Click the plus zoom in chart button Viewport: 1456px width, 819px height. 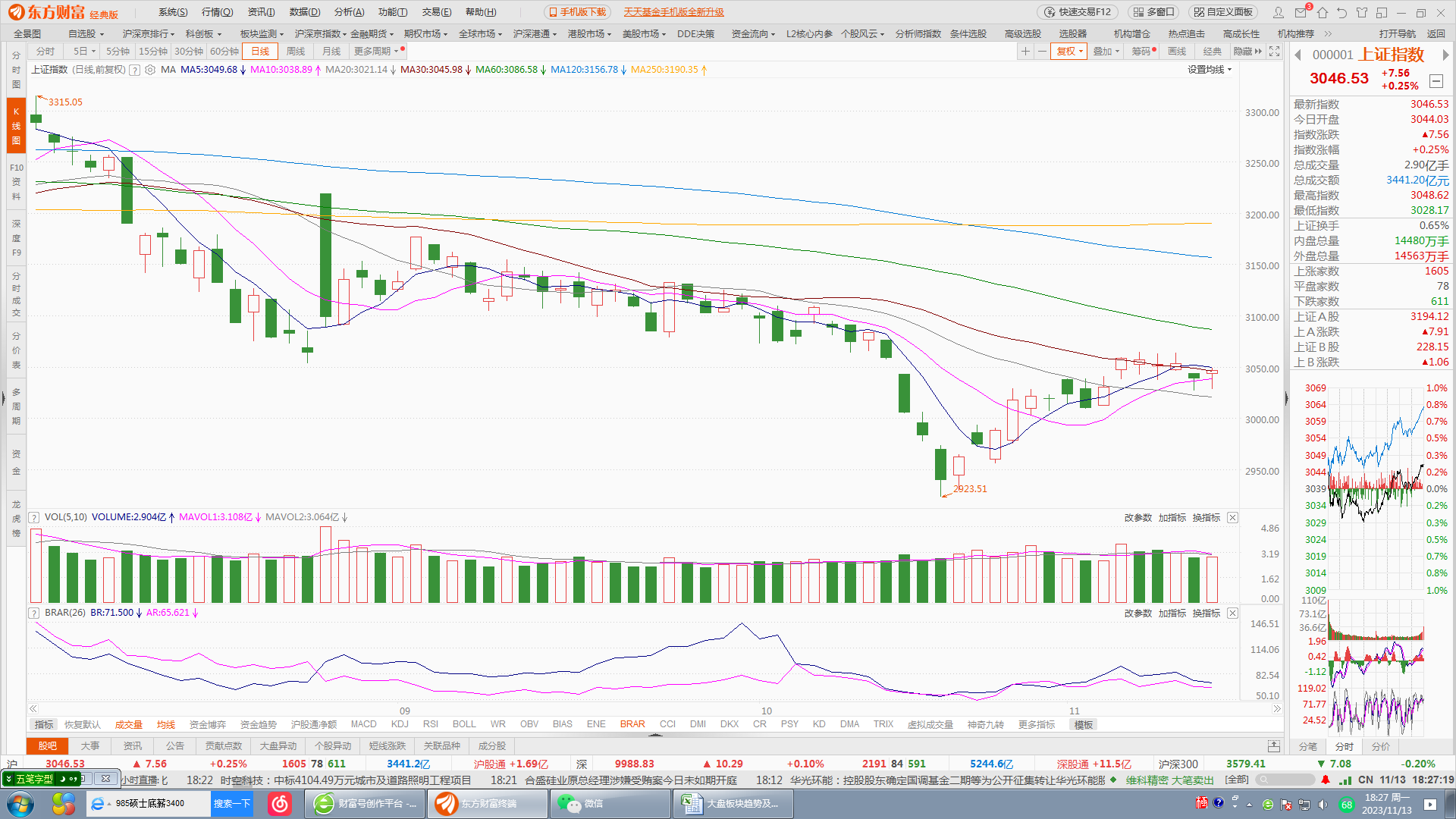[x=1025, y=52]
